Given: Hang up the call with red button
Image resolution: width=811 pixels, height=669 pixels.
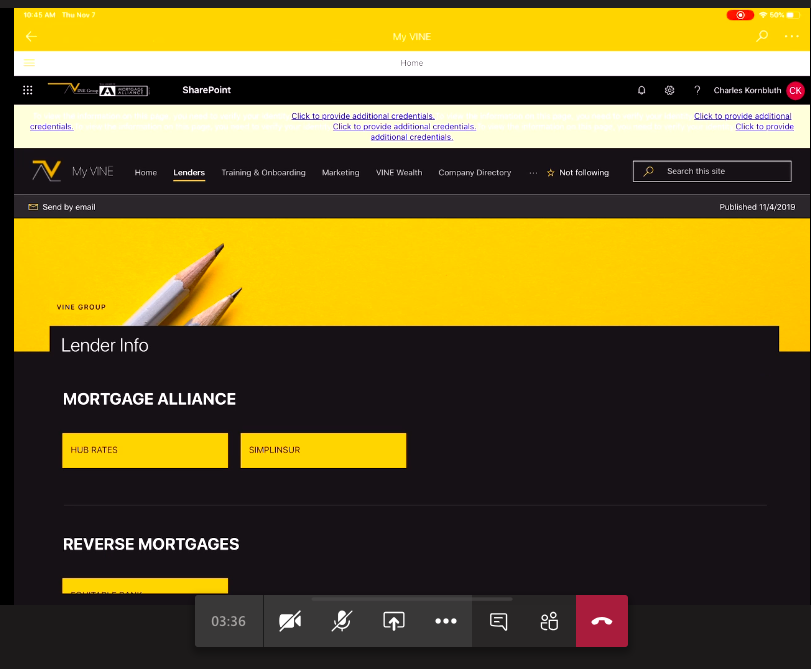Looking at the screenshot, I should click(x=602, y=621).
